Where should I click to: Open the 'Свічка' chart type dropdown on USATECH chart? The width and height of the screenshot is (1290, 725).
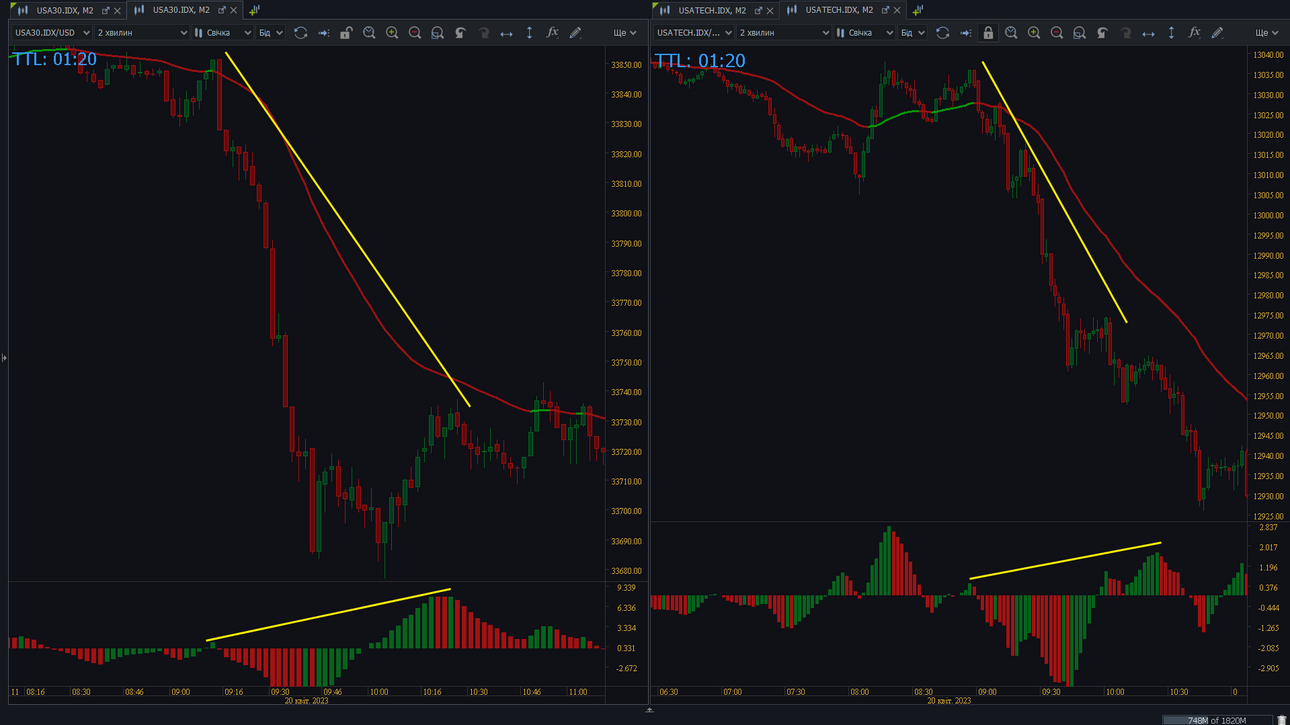click(x=864, y=33)
